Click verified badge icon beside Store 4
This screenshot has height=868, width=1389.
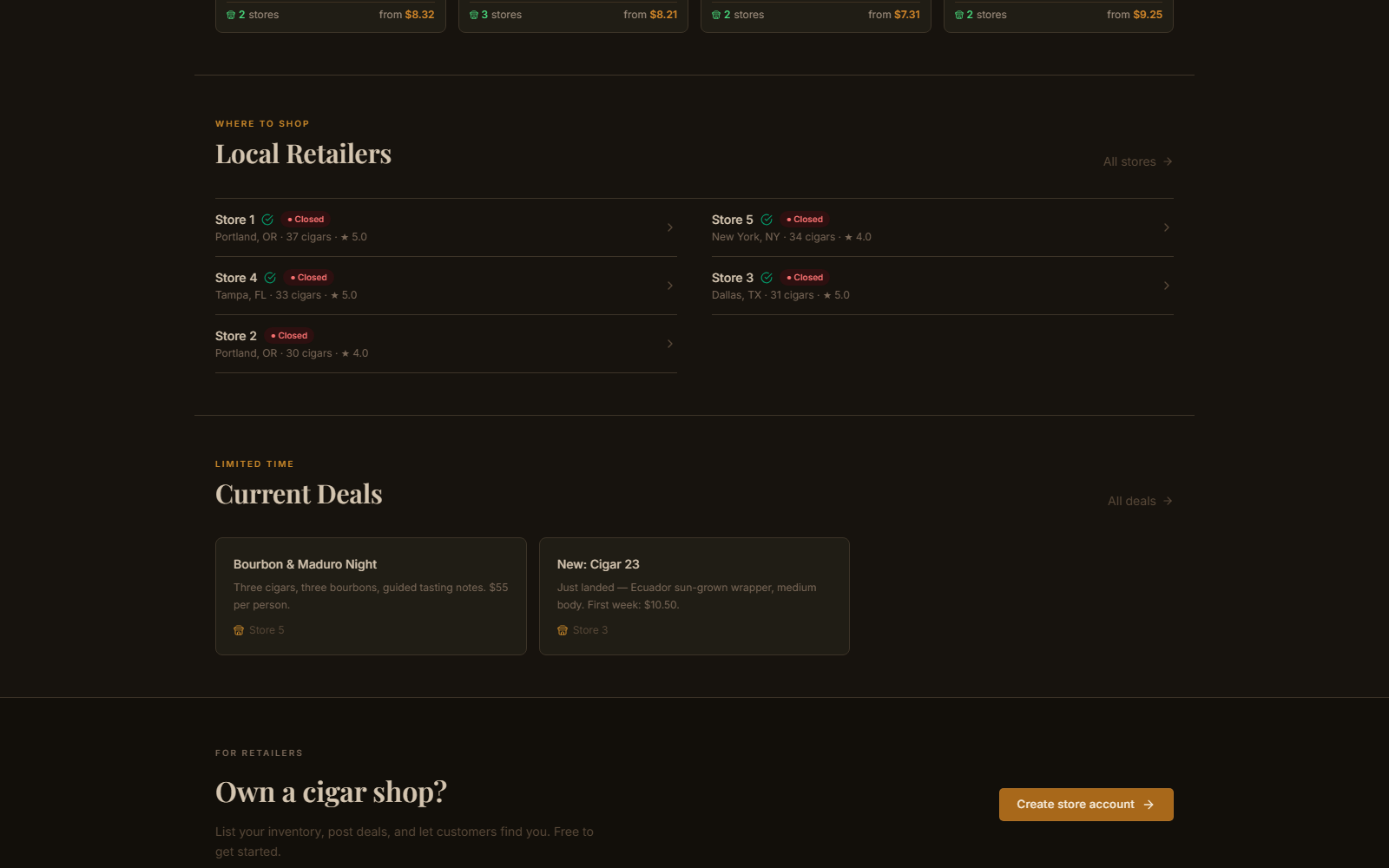tap(270, 278)
